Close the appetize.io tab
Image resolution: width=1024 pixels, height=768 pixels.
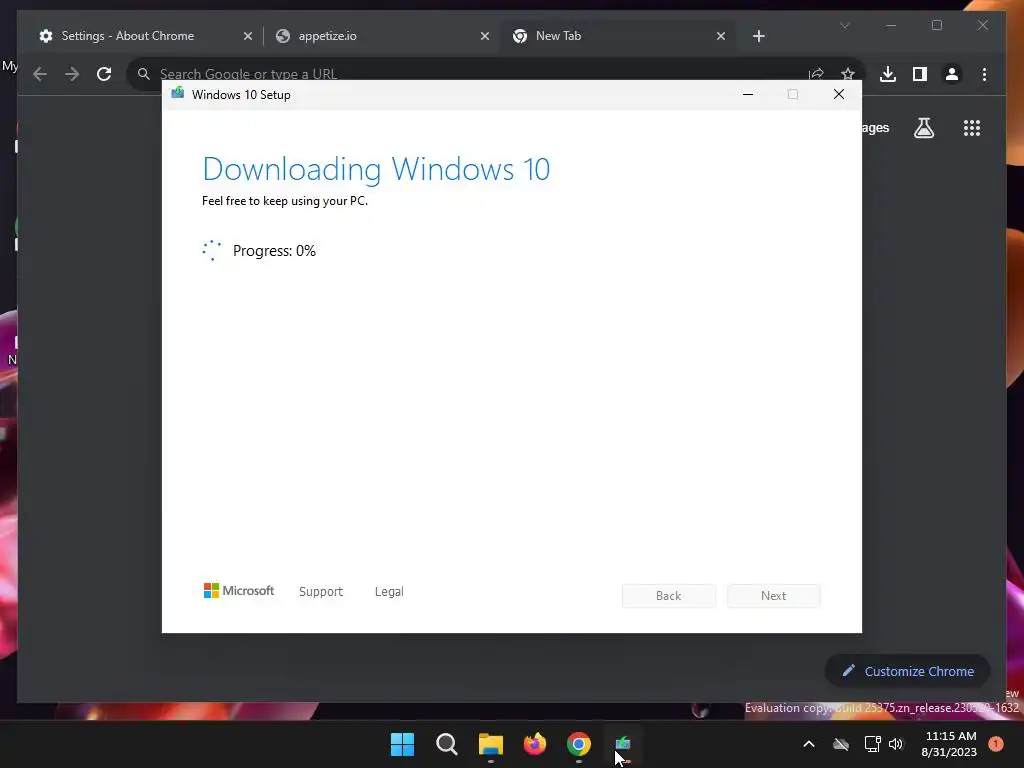(x=485, y=36)
